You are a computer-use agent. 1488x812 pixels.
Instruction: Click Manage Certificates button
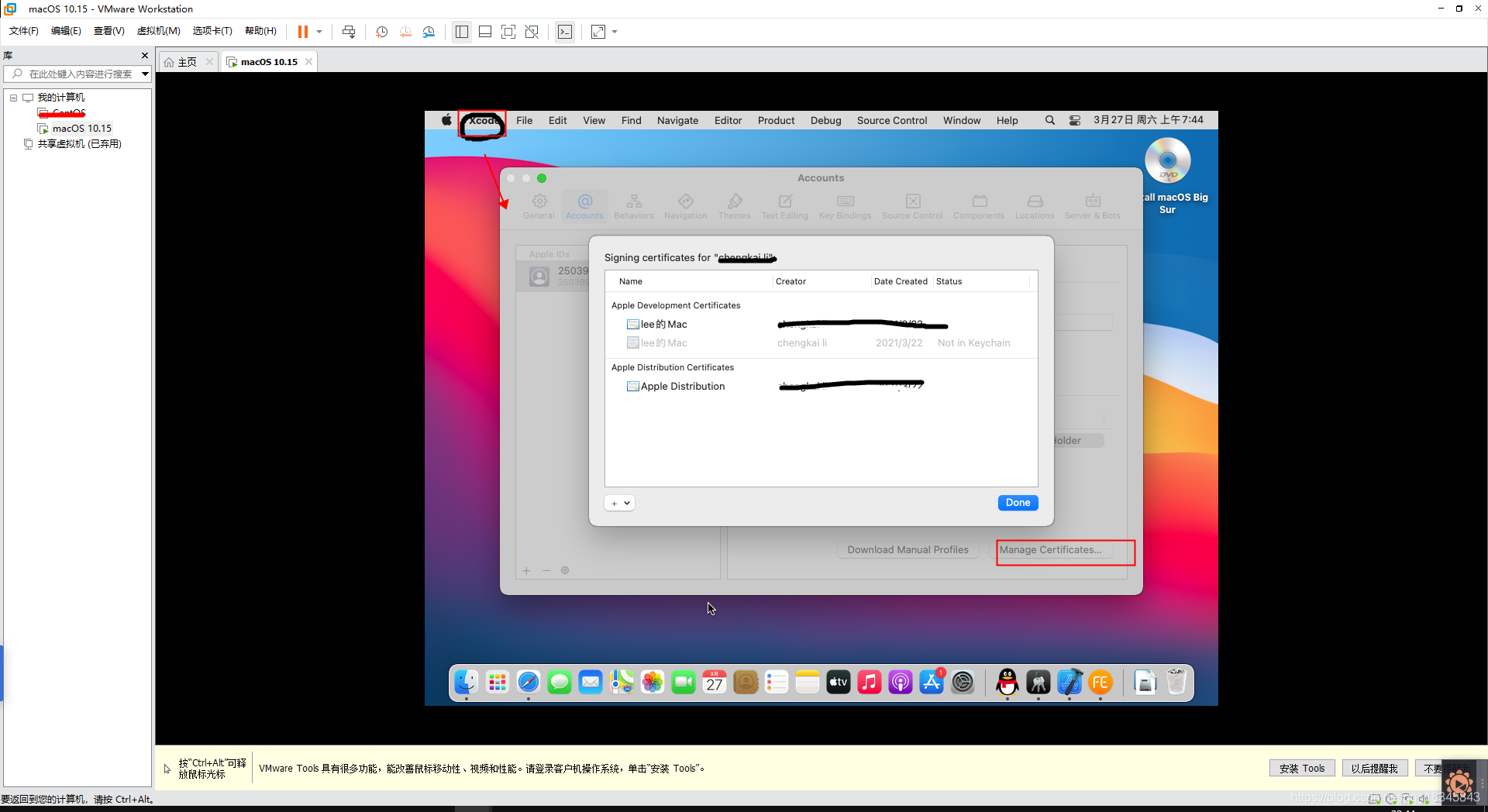click(1050, 549)
